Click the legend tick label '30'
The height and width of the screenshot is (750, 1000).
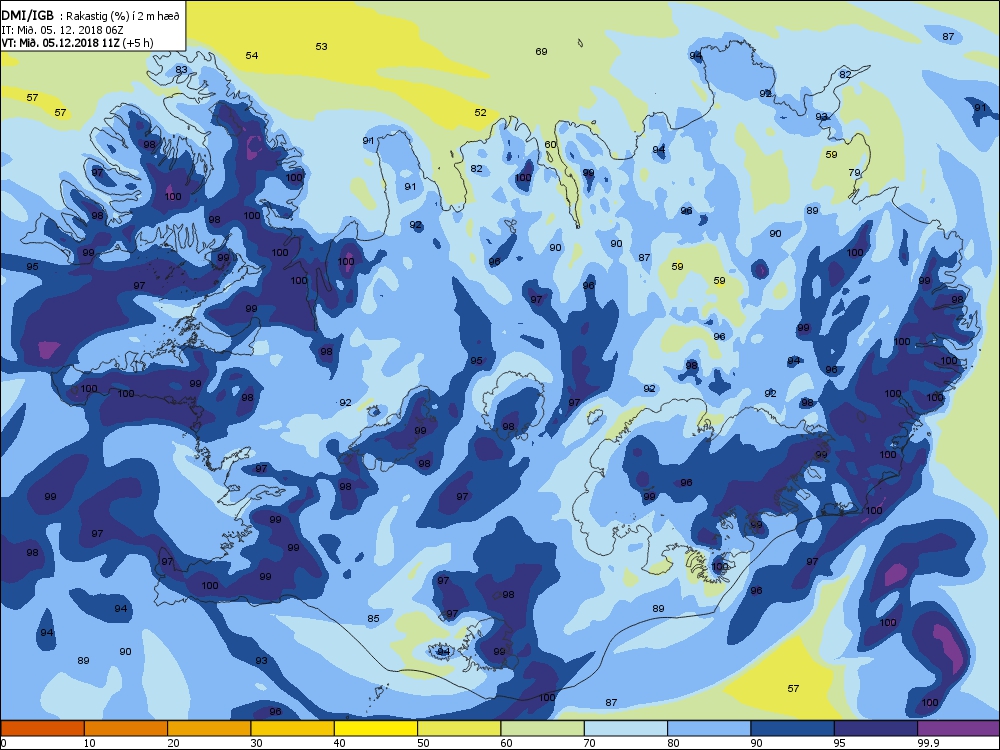click(x=256, y=742)
